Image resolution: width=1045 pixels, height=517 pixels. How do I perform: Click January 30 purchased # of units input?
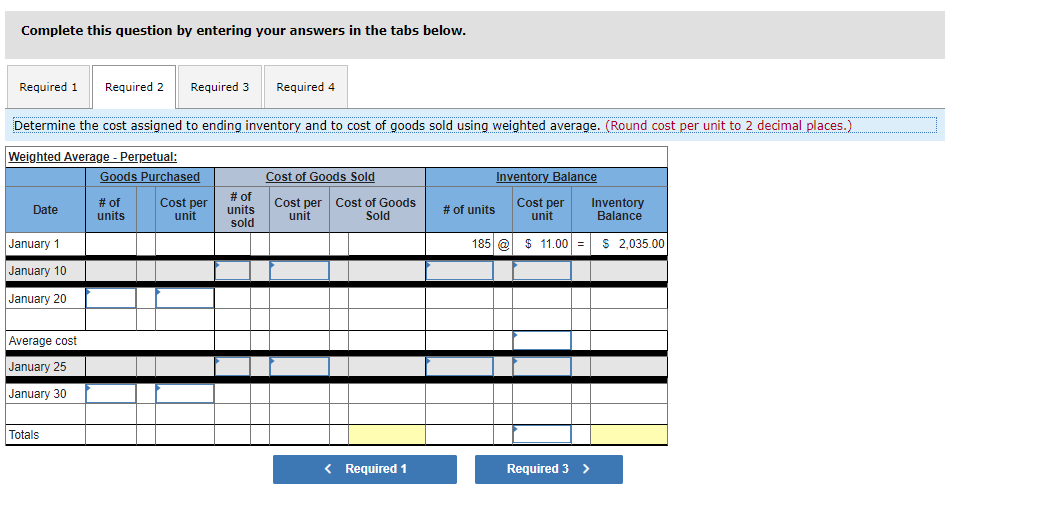(x=111, y=394)
